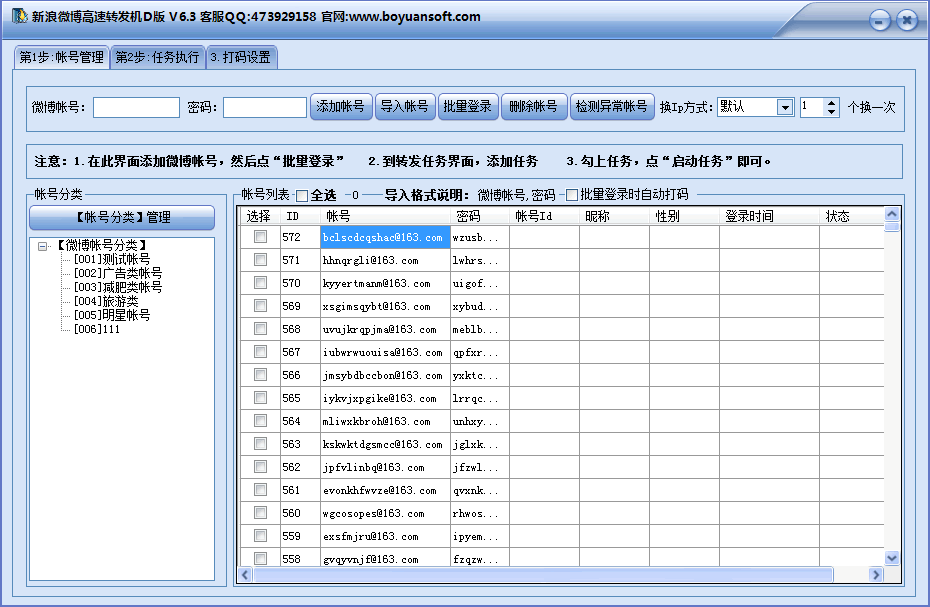Check the box for account ID 567
The width and height of the screenshot is (930, 607).
(x=260, y=352)
